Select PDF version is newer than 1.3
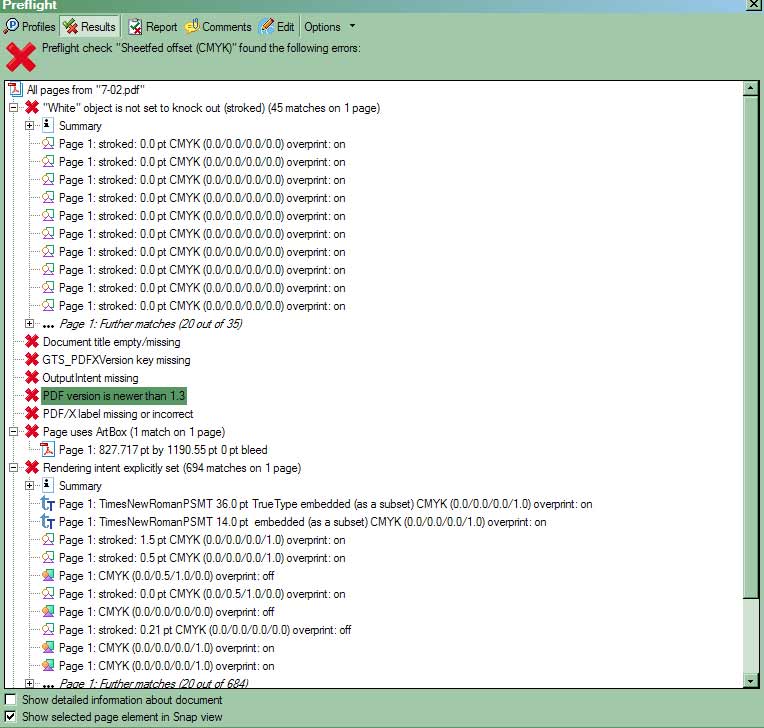 (114, 396)
